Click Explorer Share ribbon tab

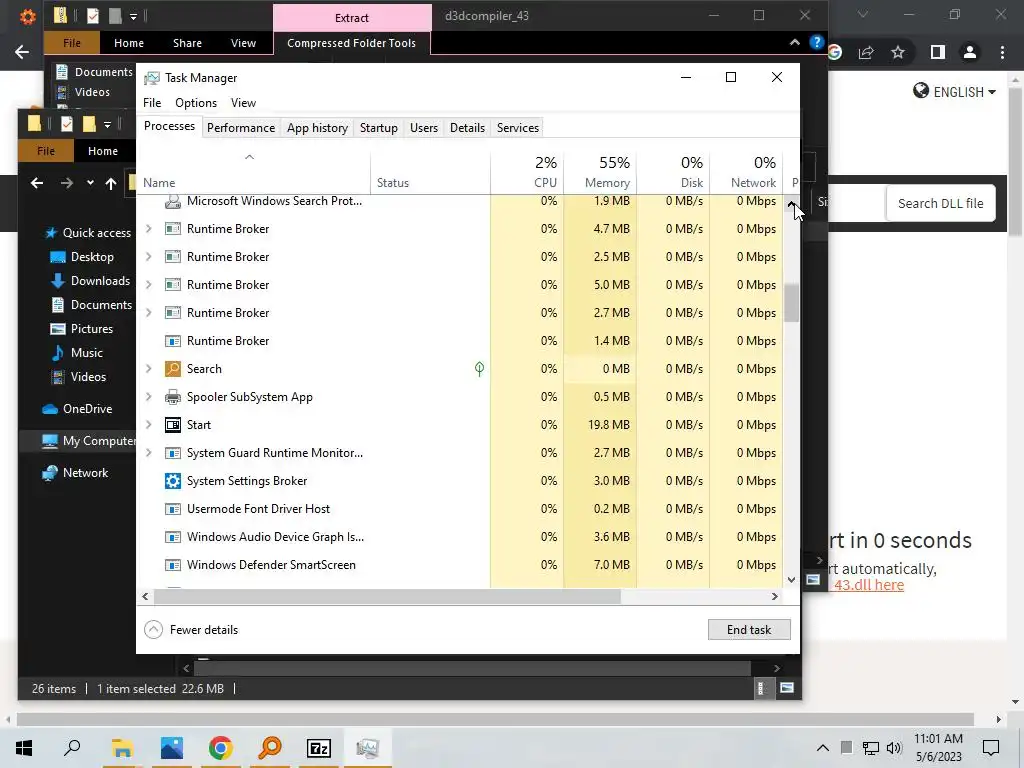point(187,43)
